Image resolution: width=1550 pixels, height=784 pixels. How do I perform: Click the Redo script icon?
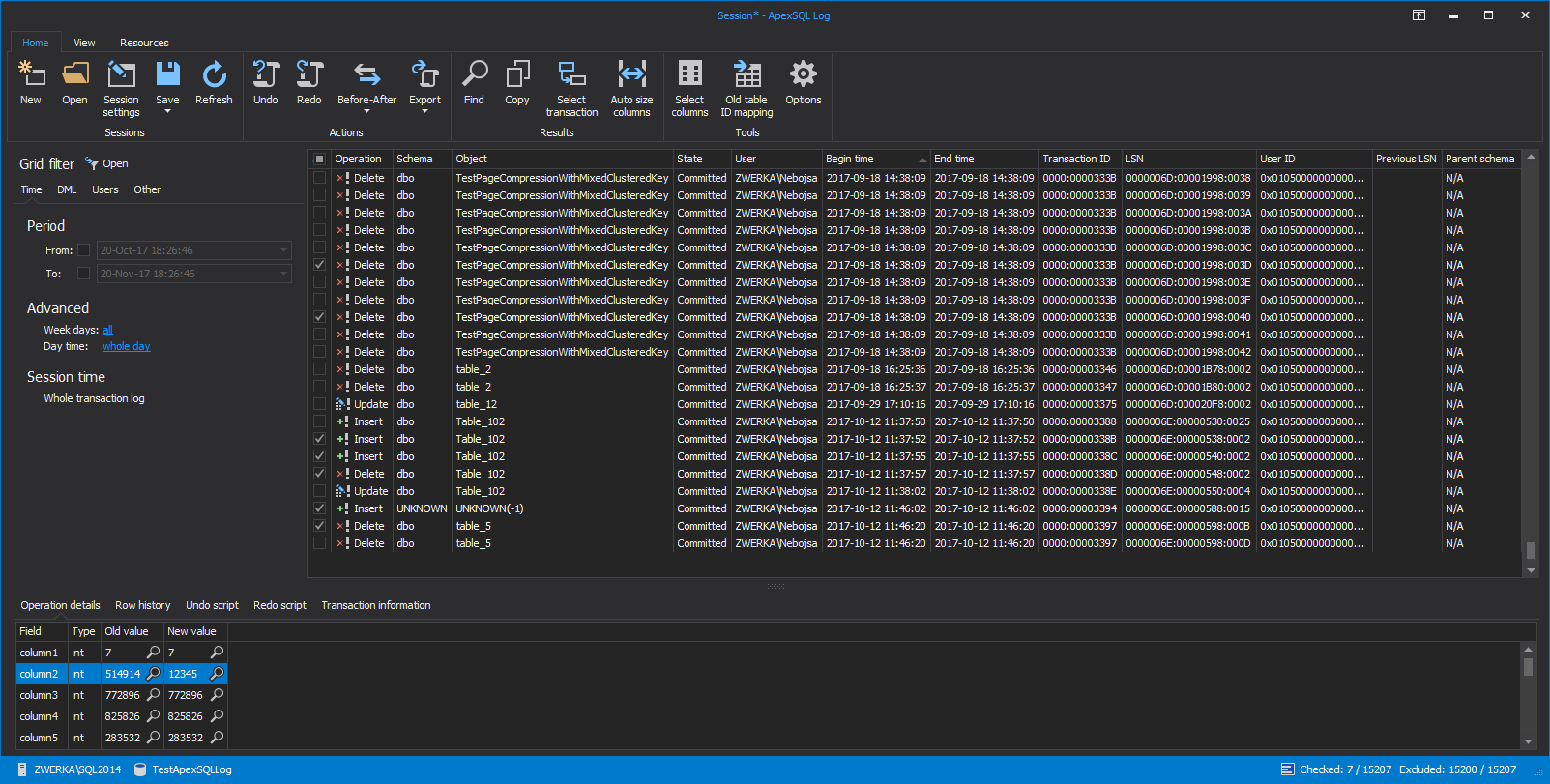pos(309,73)
